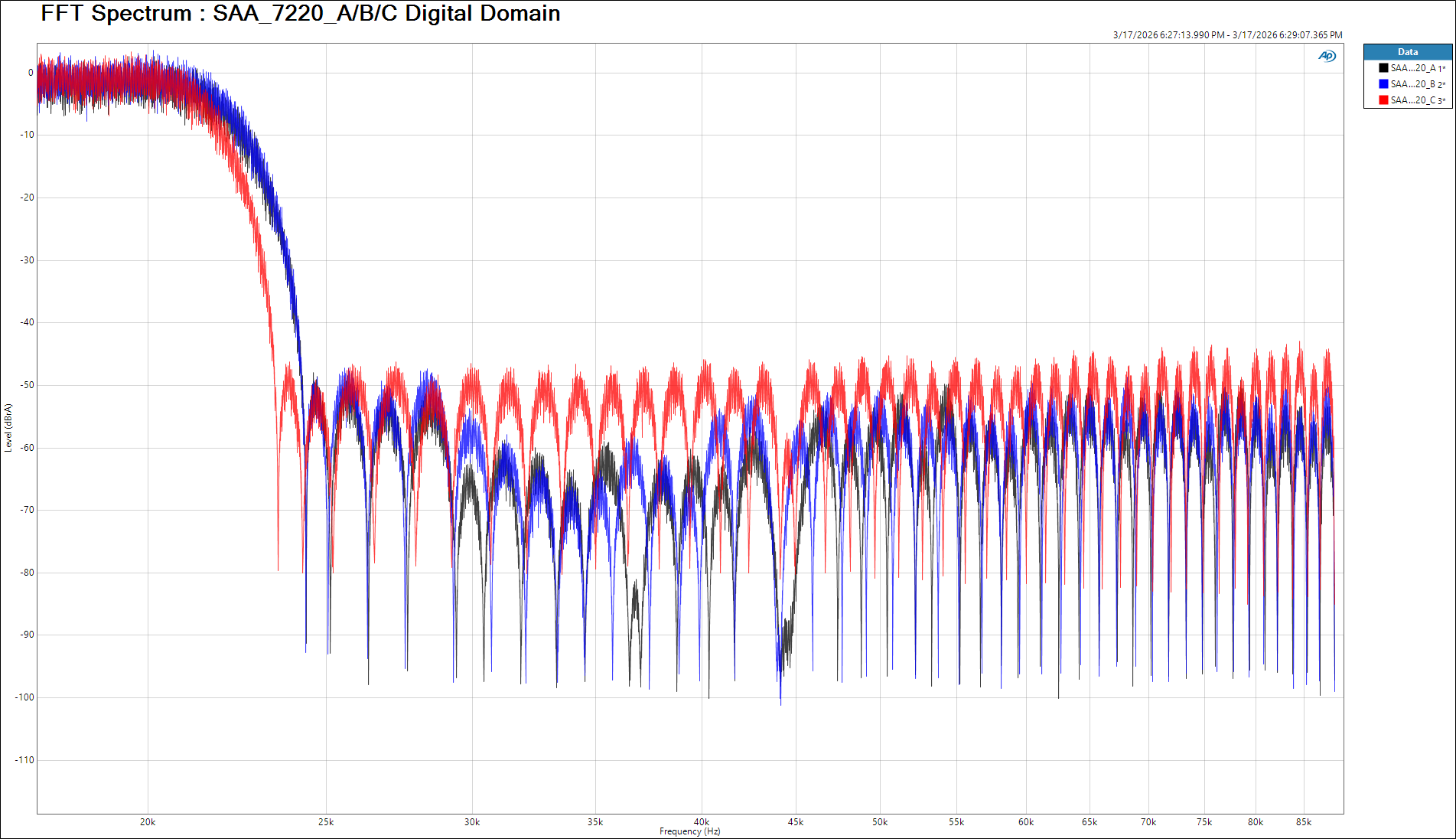Click the Level (dBrA) axis title

pos(8,428)
